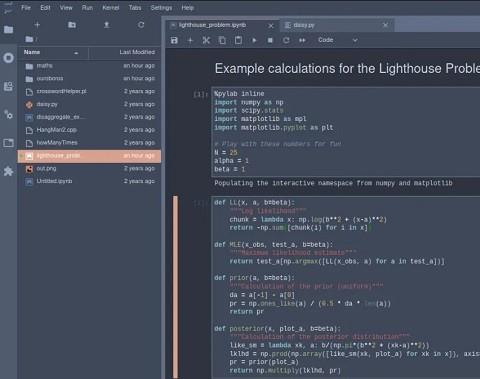Restart kernel and run all cells
Viewport: 480px width, 379px height.
(x=302, y=40)
